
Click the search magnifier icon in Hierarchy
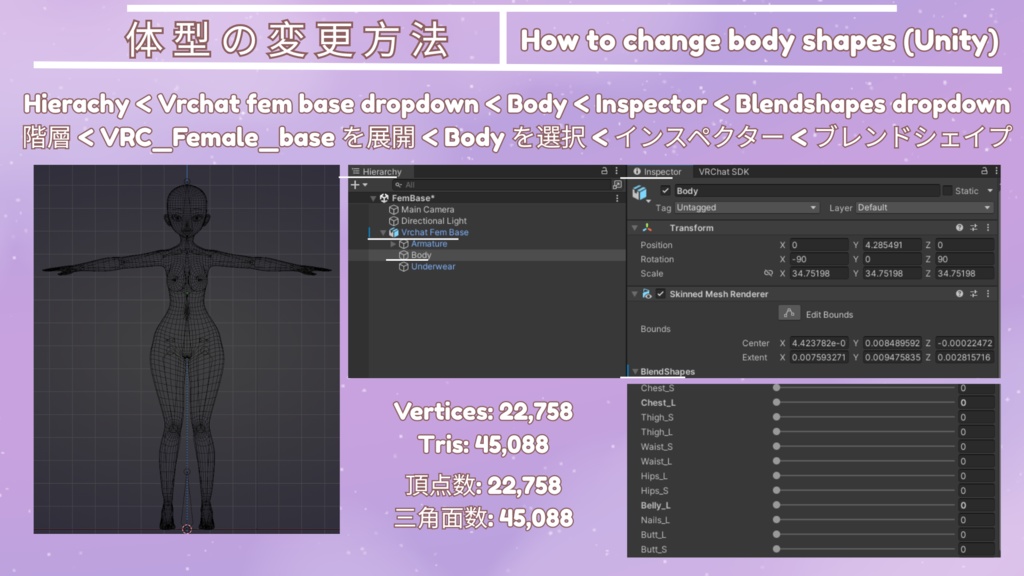(398, 185)
